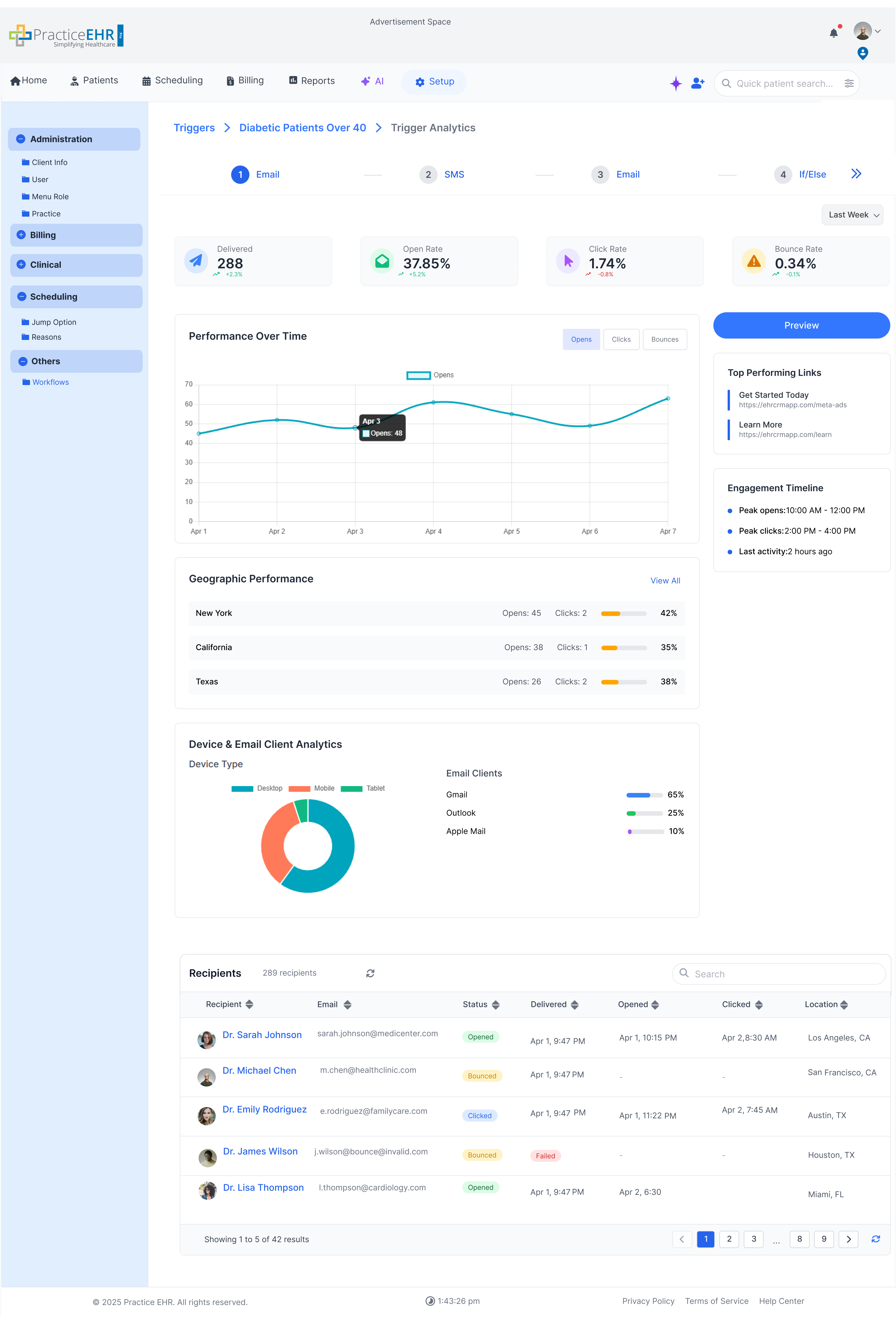Select the Opens view toggle
The image size is (896, 1317).
pos(581,339)
